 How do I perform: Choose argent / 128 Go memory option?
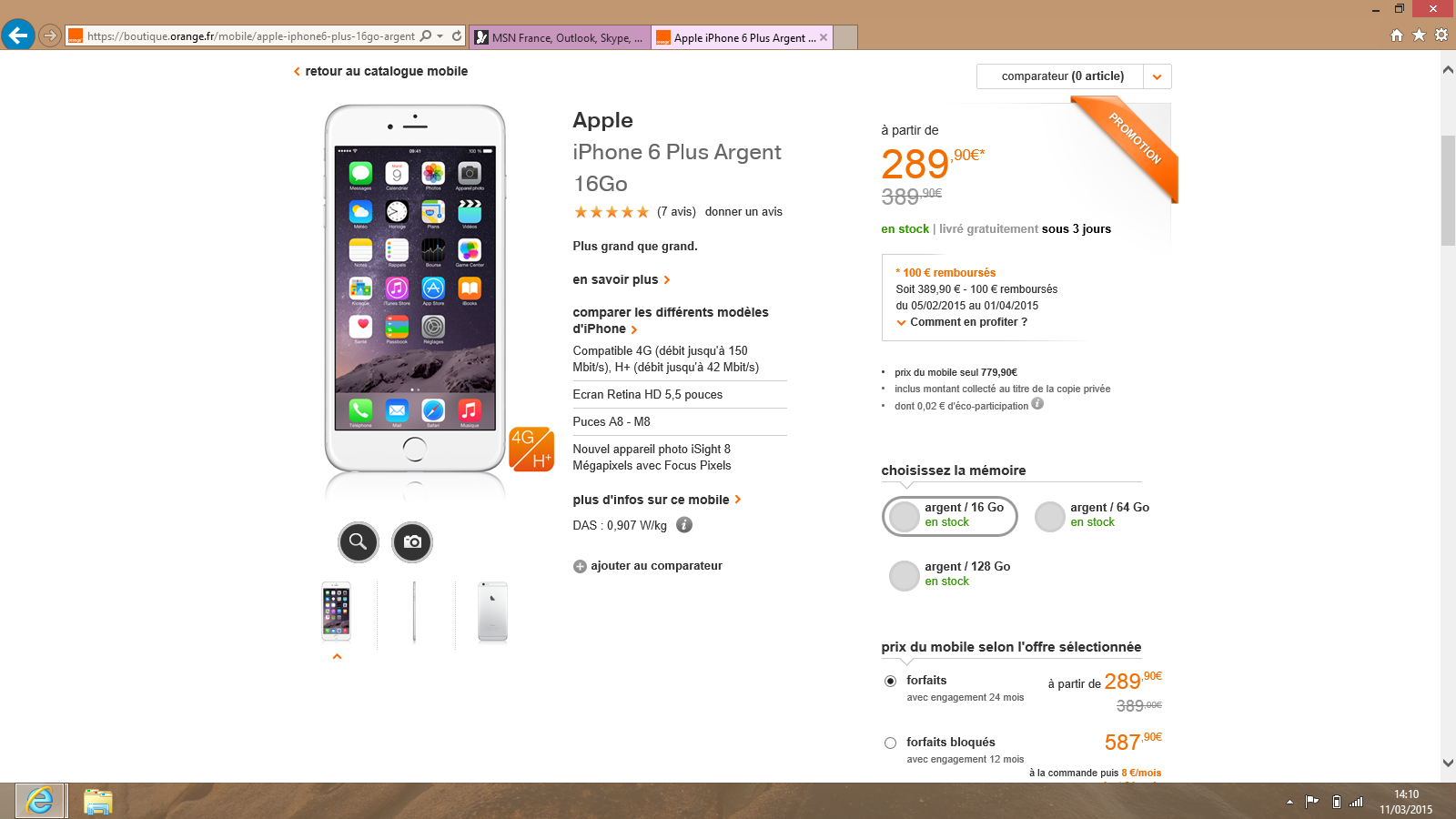click(905, 575)
